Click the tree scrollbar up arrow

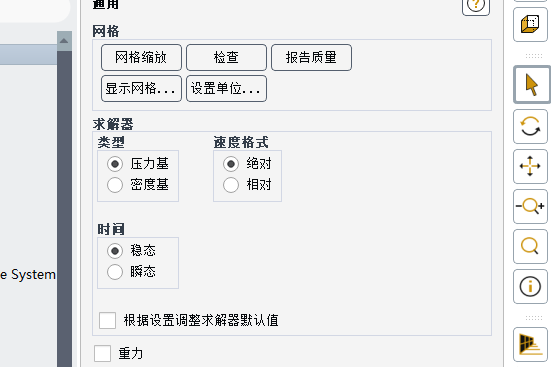pyautogui.click(x=64, y=41)
